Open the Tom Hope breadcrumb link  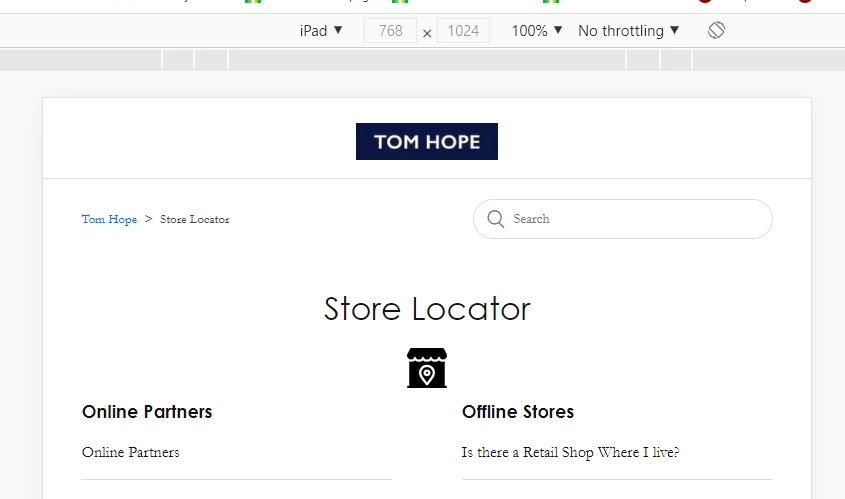(109, 219)
